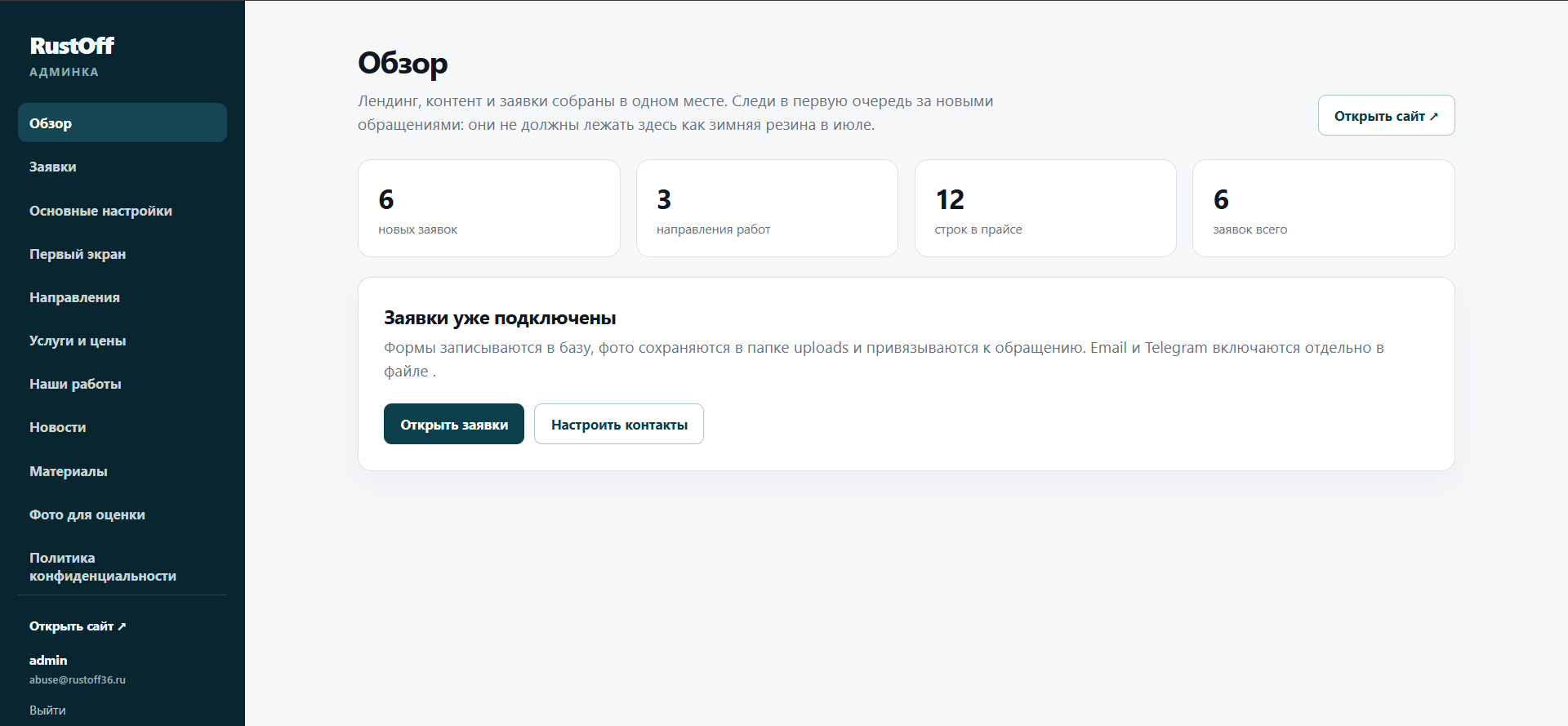Click the строк в прайсе card
Viewport: 1568px width, 726px height.
coord(1045,208)
